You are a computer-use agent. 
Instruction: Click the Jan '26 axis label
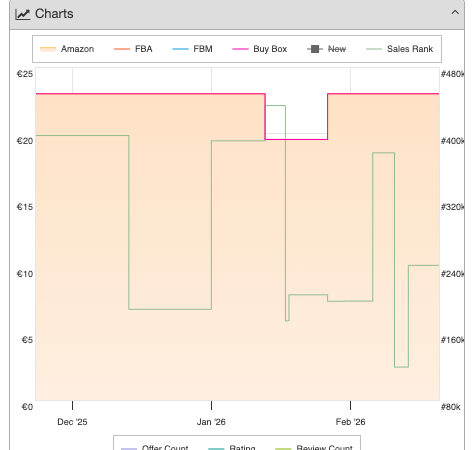211,422
